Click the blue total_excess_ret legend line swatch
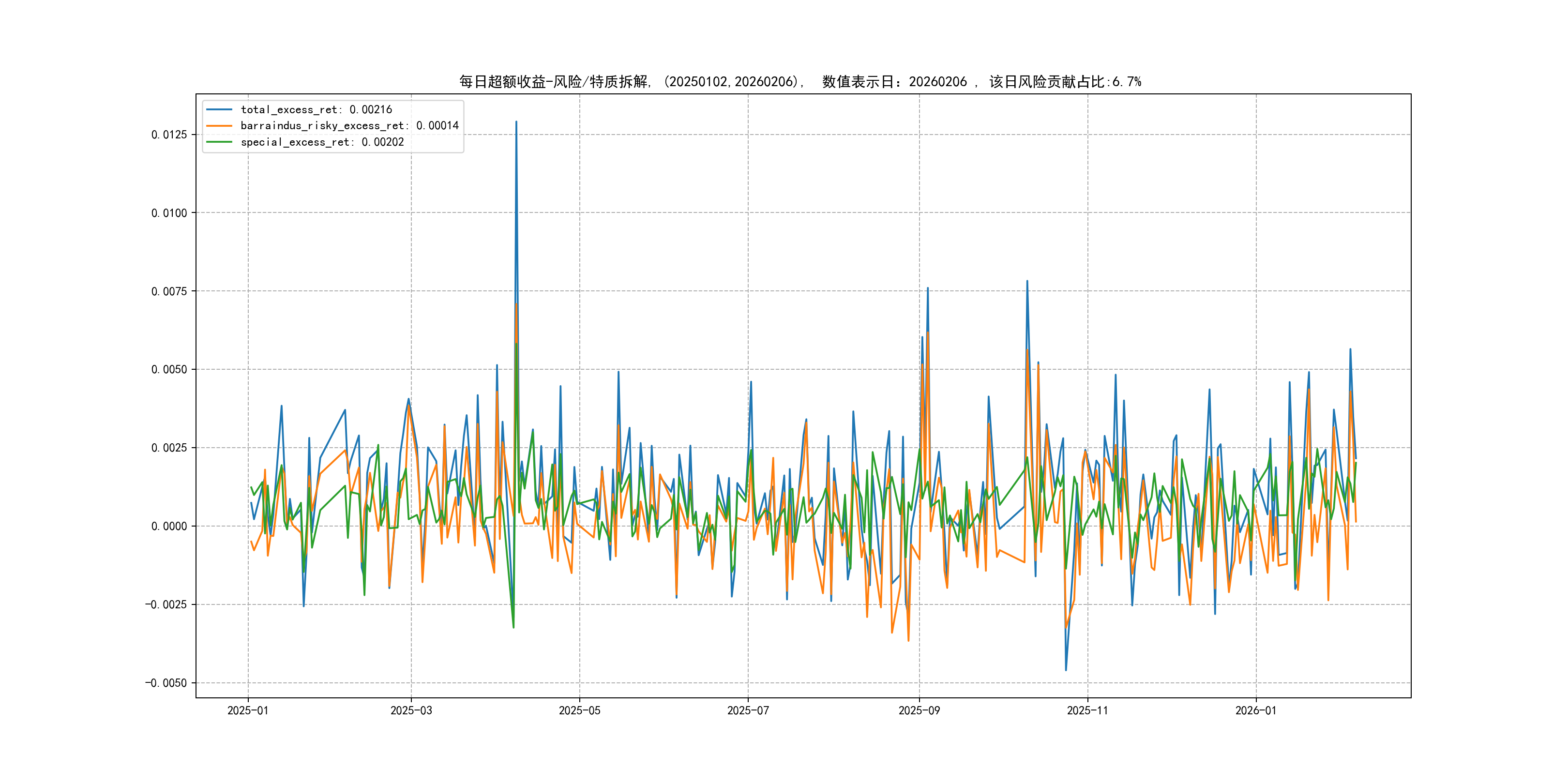Screen dimensions: 1568x784 coord(219,109)
